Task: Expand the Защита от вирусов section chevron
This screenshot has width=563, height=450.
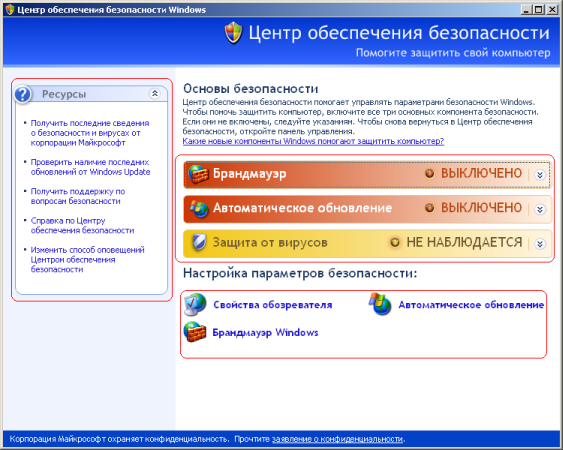Action: click(540, 244)
